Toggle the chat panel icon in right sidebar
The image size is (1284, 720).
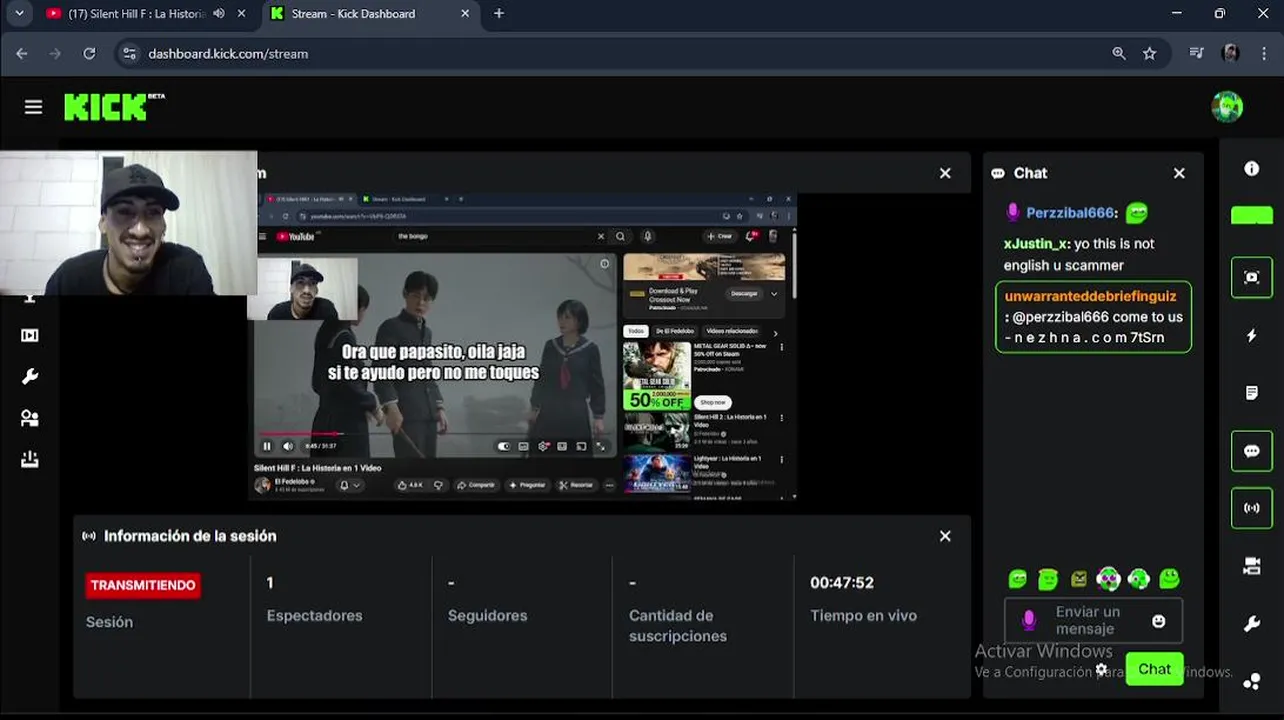pos(1251,451)
